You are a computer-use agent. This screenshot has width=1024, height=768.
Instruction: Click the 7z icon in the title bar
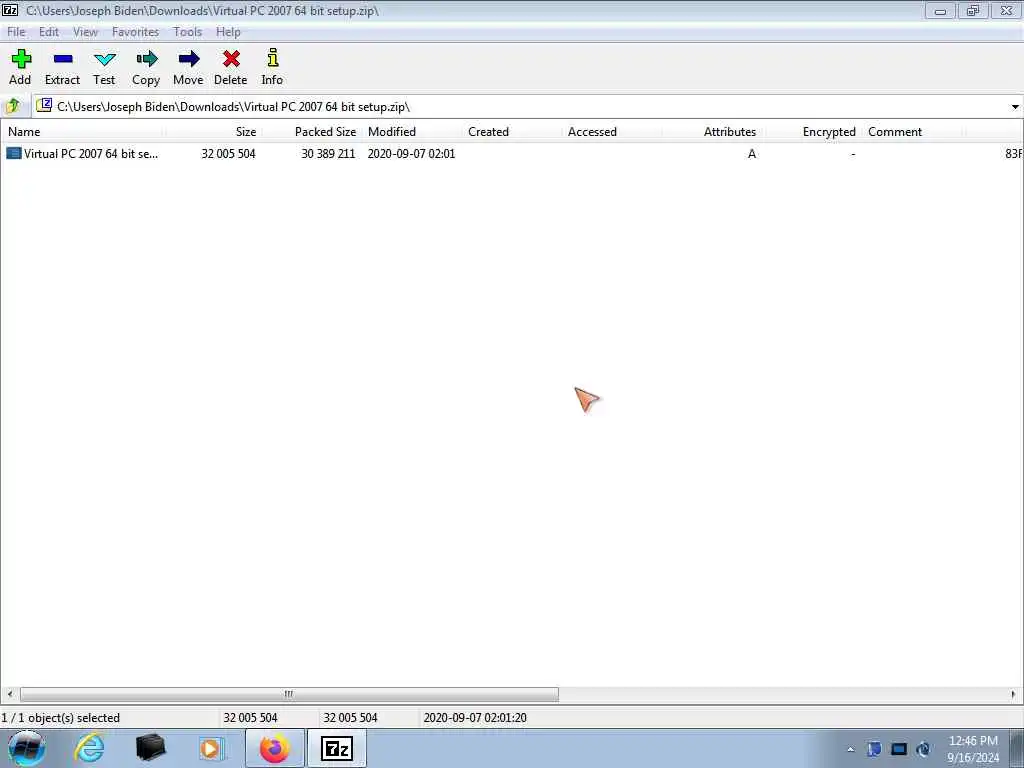click(10, 10)
